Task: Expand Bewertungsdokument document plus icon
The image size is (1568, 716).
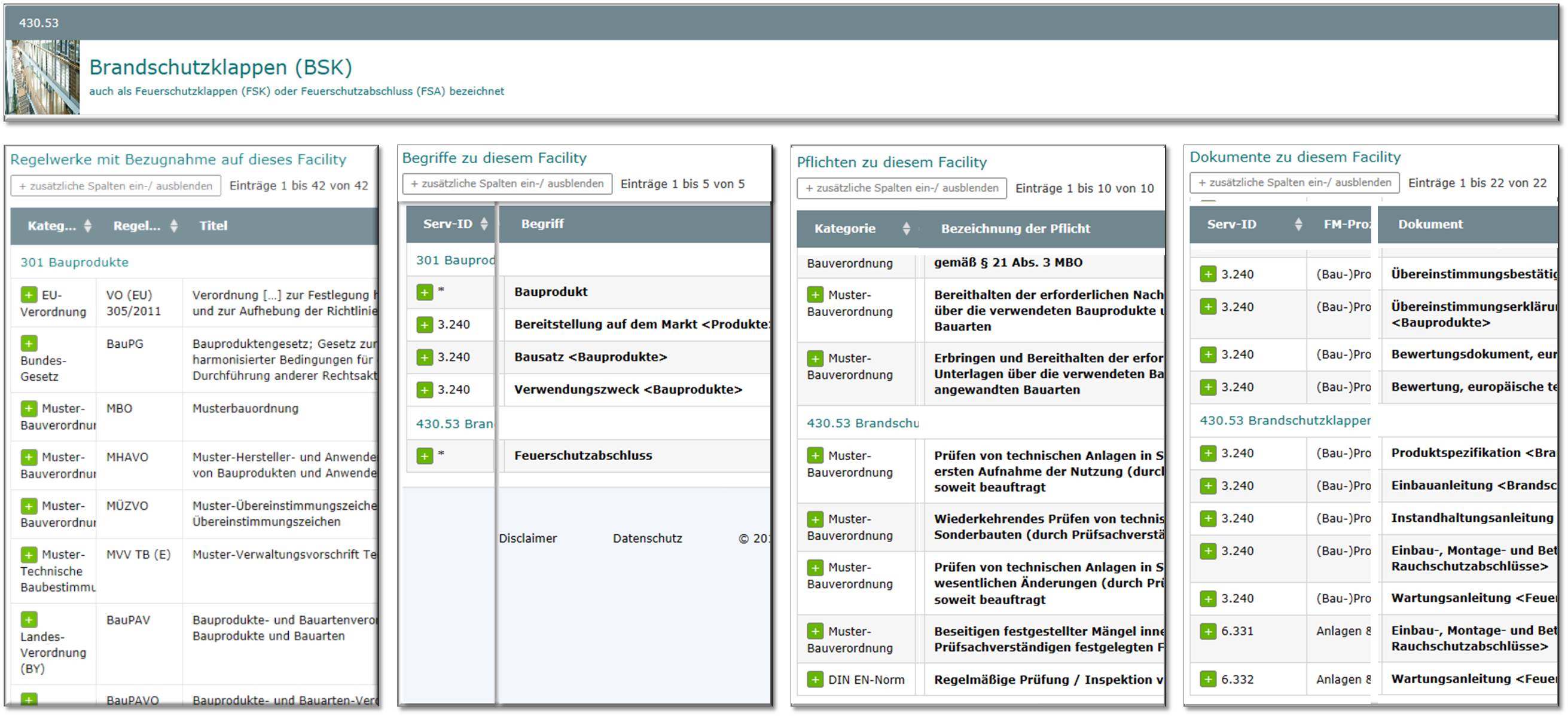Action: click(x=1207, y=354)
